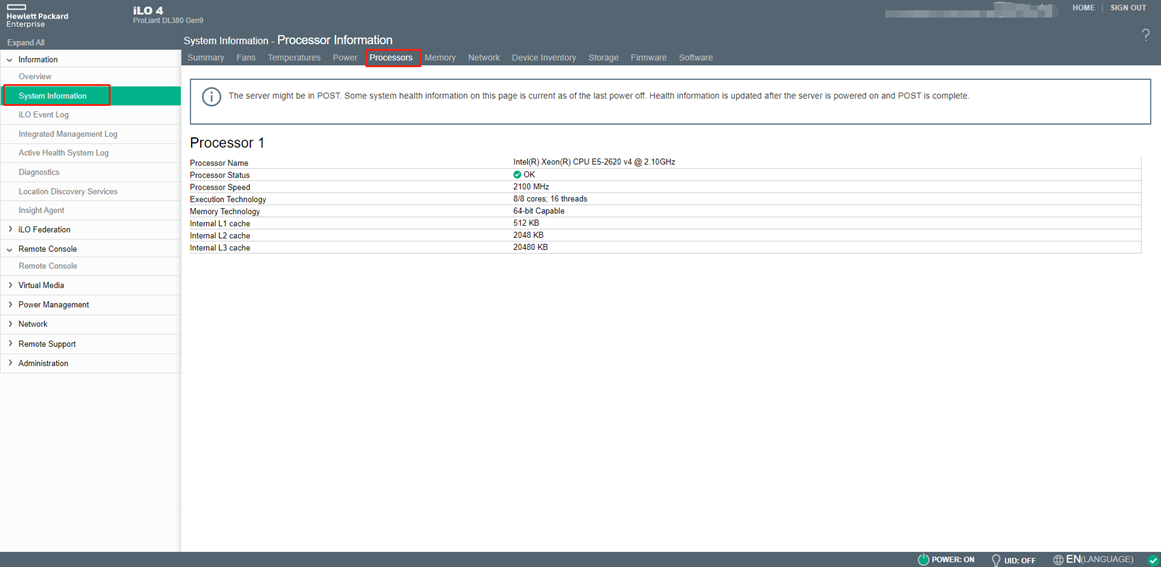Click the 2048 KB L2 cache value
The width and height of the screenshot is (1161, 567).
pos(529,235)
